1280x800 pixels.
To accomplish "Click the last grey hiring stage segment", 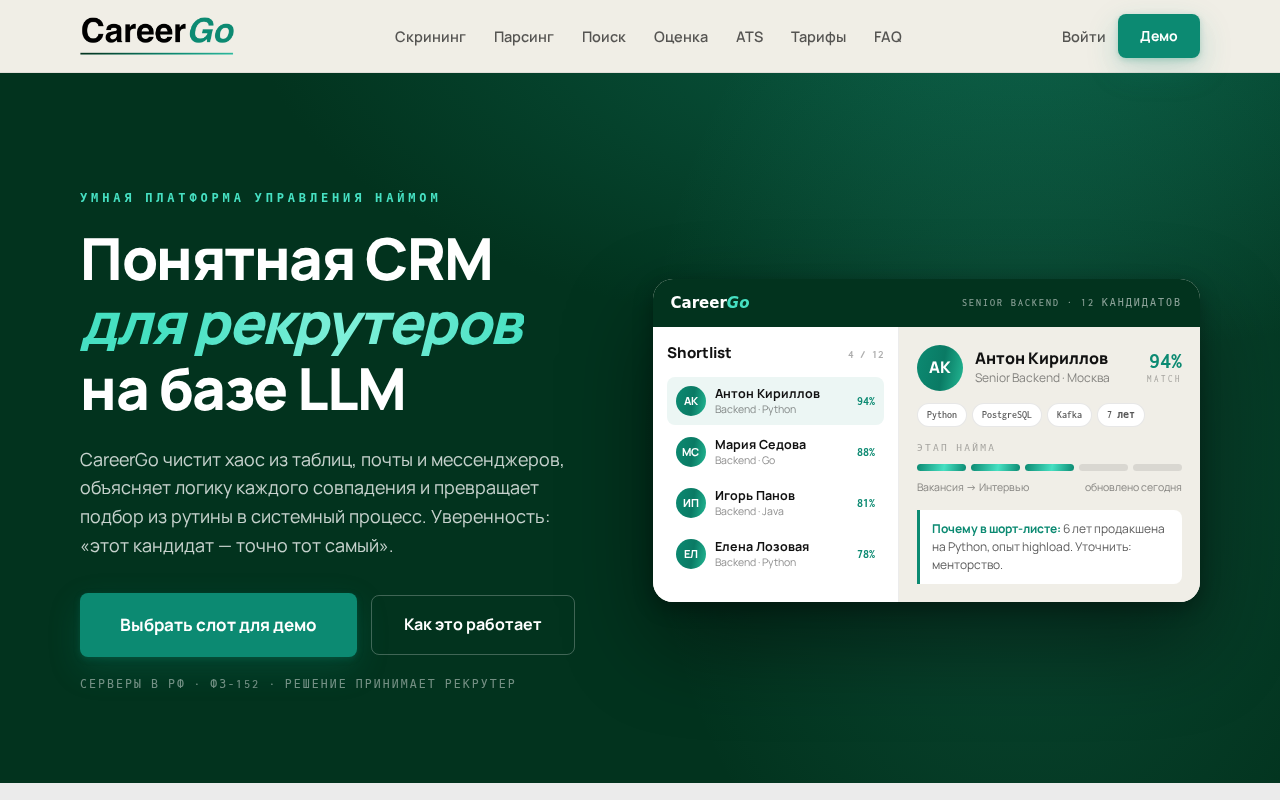I will pyautogui.click(x=1157, y=467).
